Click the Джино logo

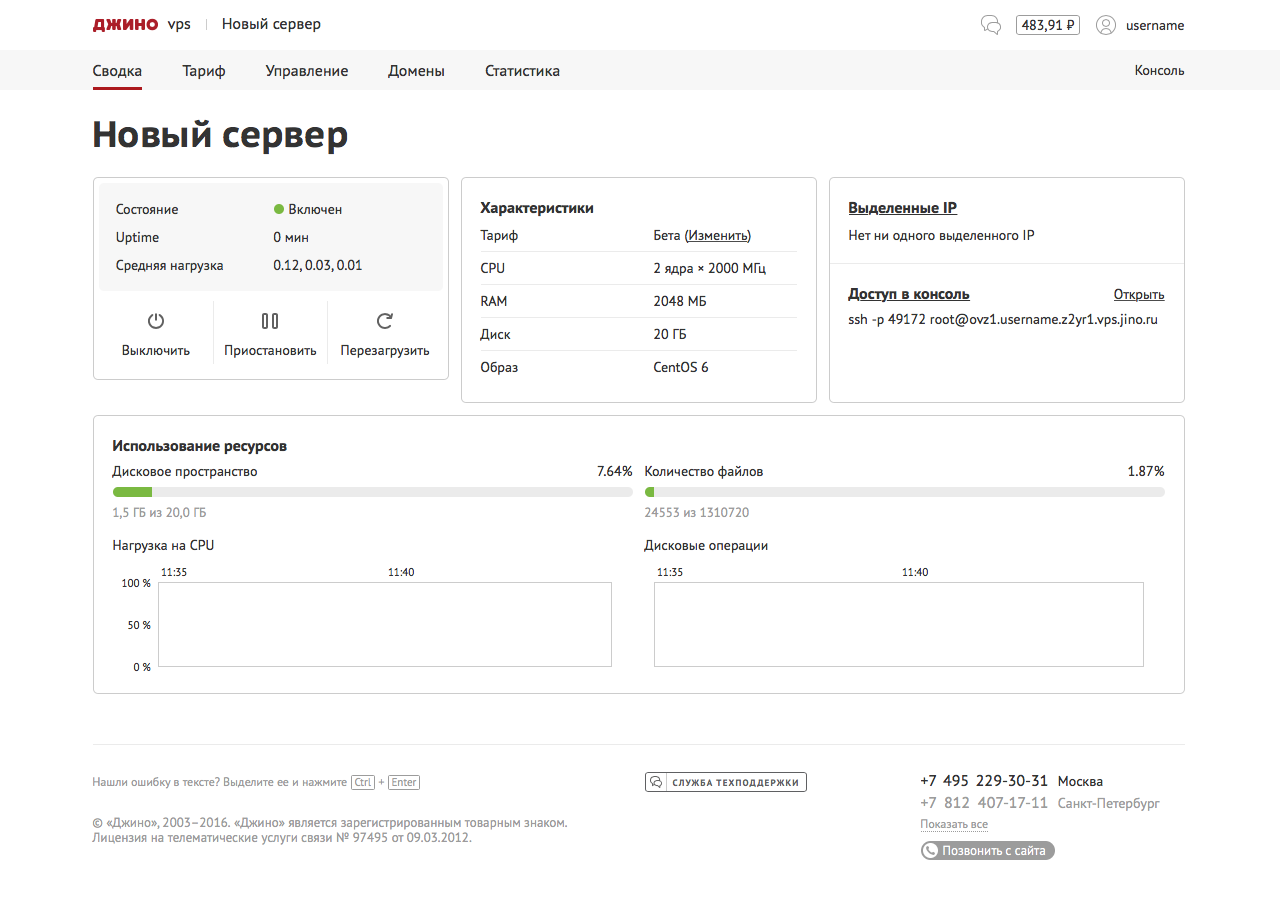(x=125, y=25)
